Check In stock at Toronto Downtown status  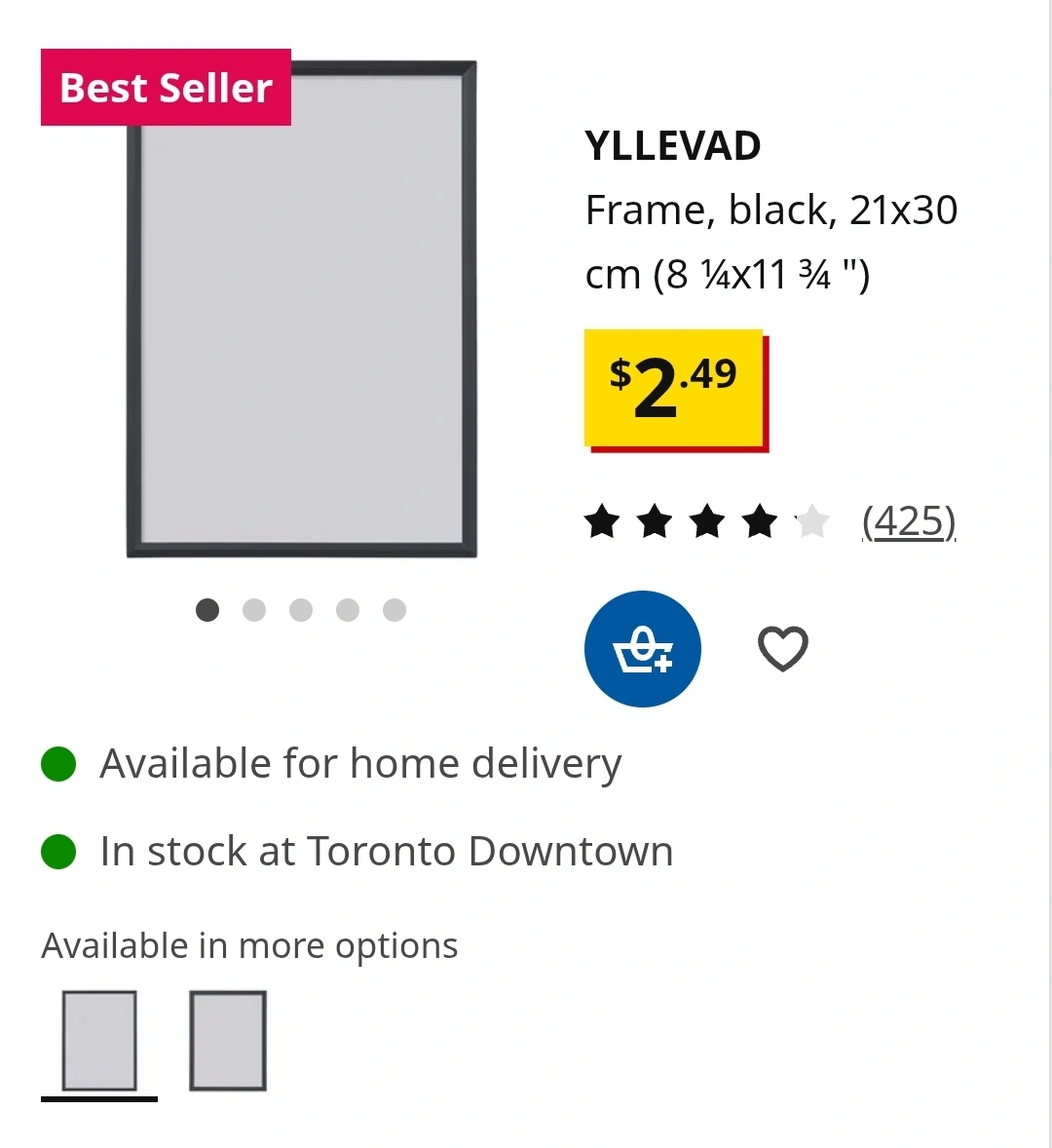tap(387, 851)
